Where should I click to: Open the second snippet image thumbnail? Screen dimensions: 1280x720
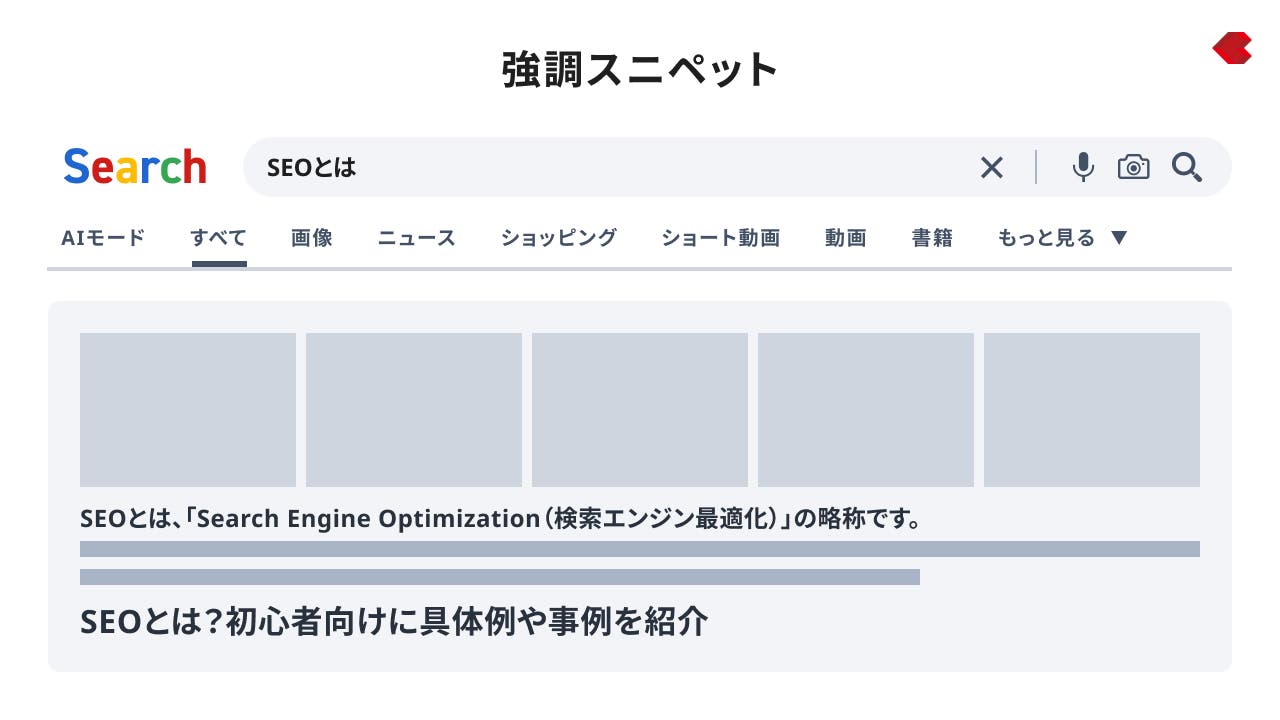coord(414,410)
